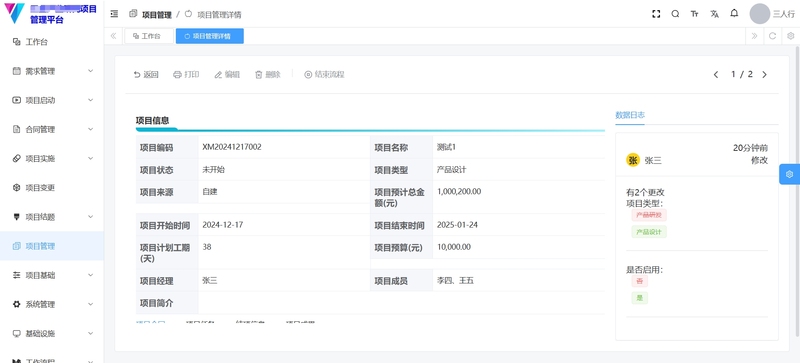This screenshot has height=363, width=800.
Task: Click the 返回 back button
Action: [146, 75]
